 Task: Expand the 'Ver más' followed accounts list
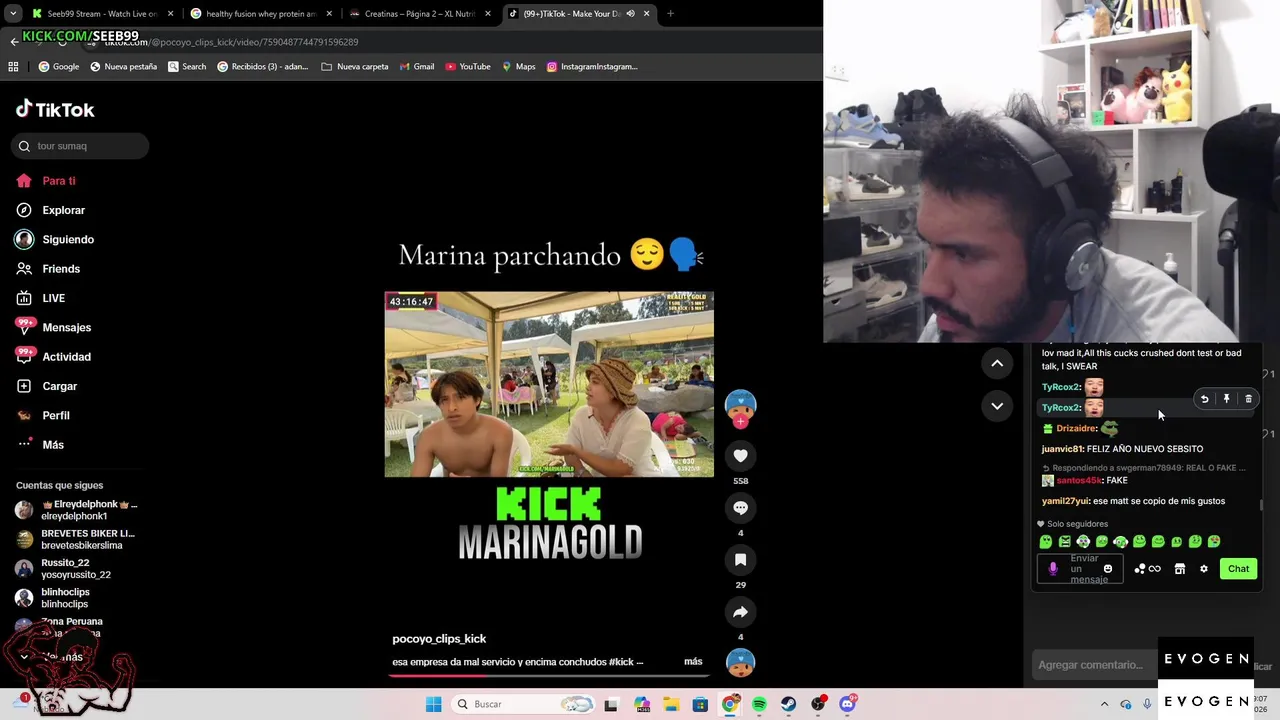(50, 657)
